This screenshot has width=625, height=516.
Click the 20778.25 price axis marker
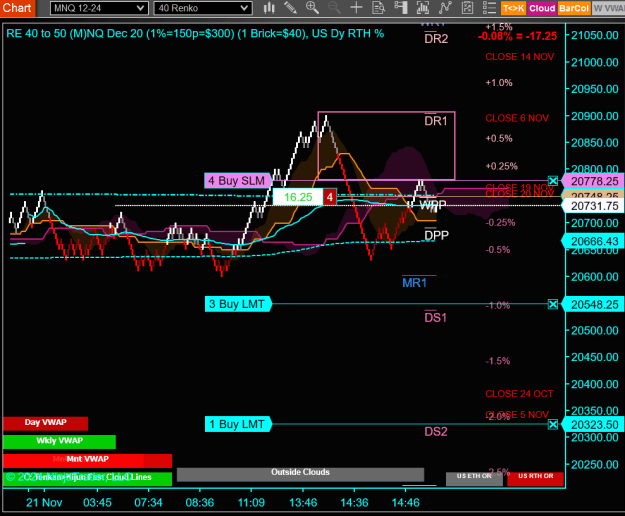click(x=593, y=181)
